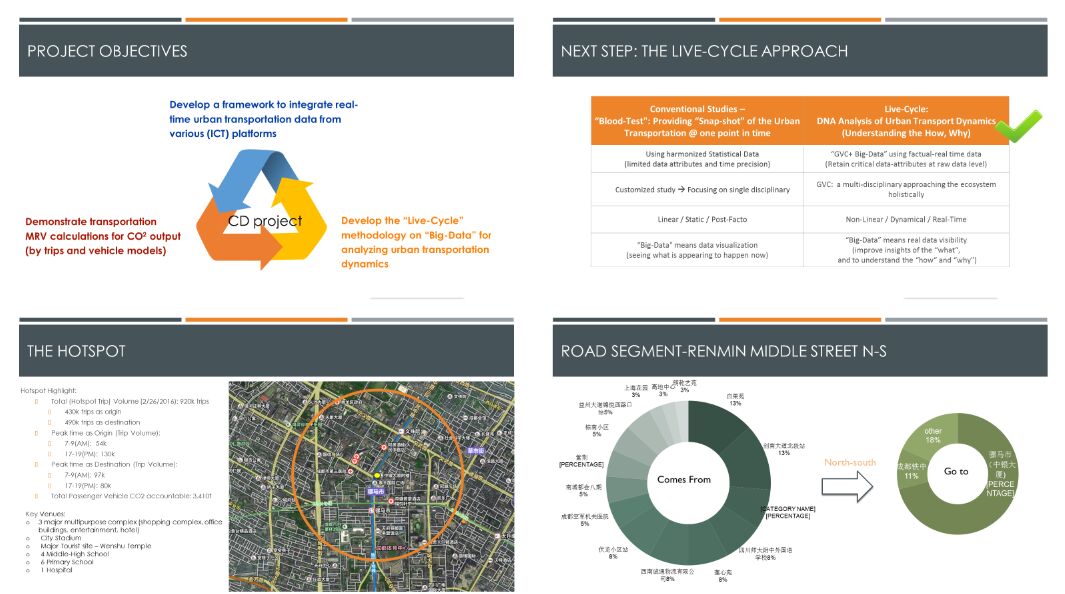Click the "Linear / Static / Post-Facto" table cell
Screen dimensions: 1065x594
(x=697, y=218)
